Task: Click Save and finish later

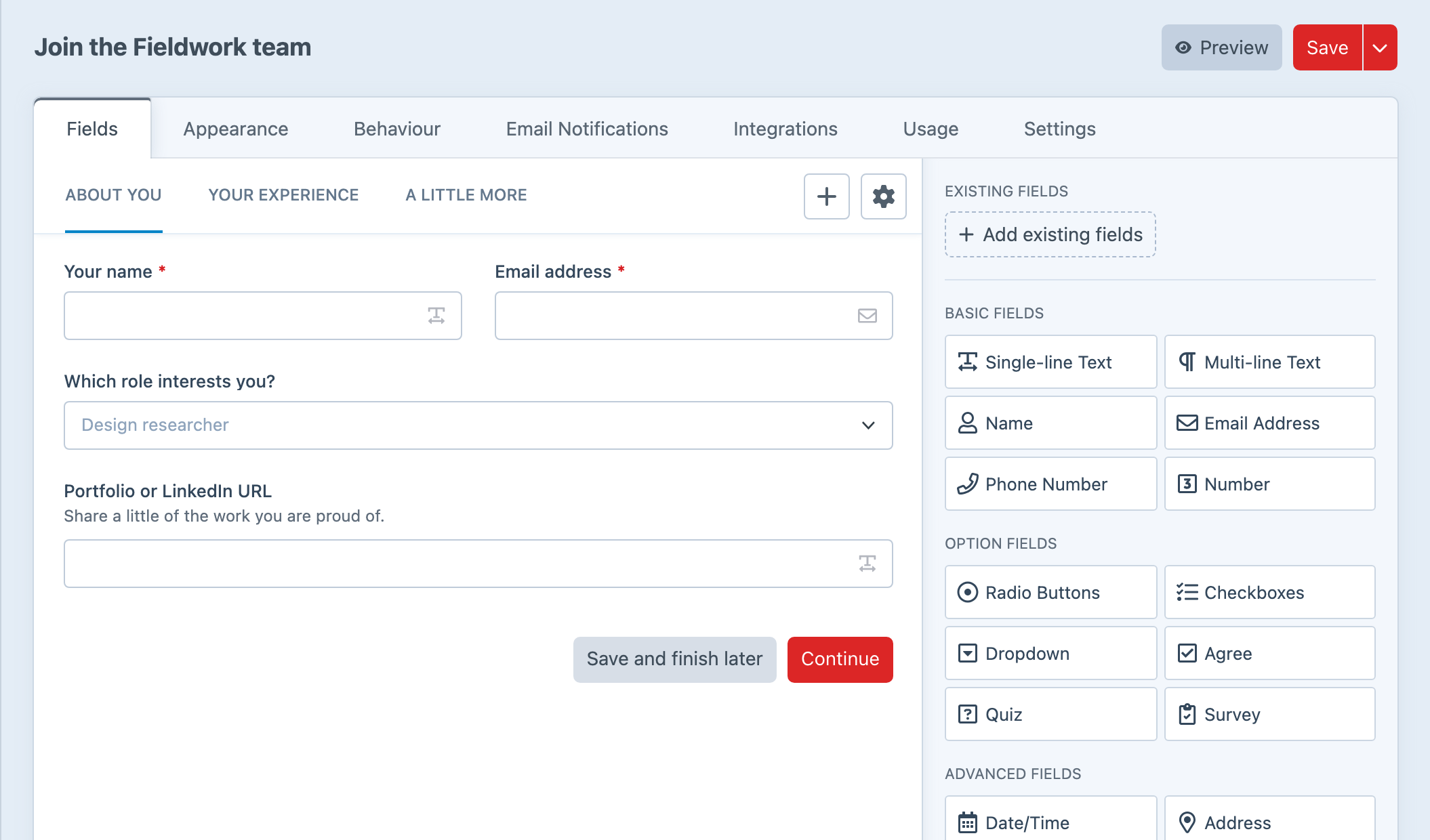Action: (674, 659)
